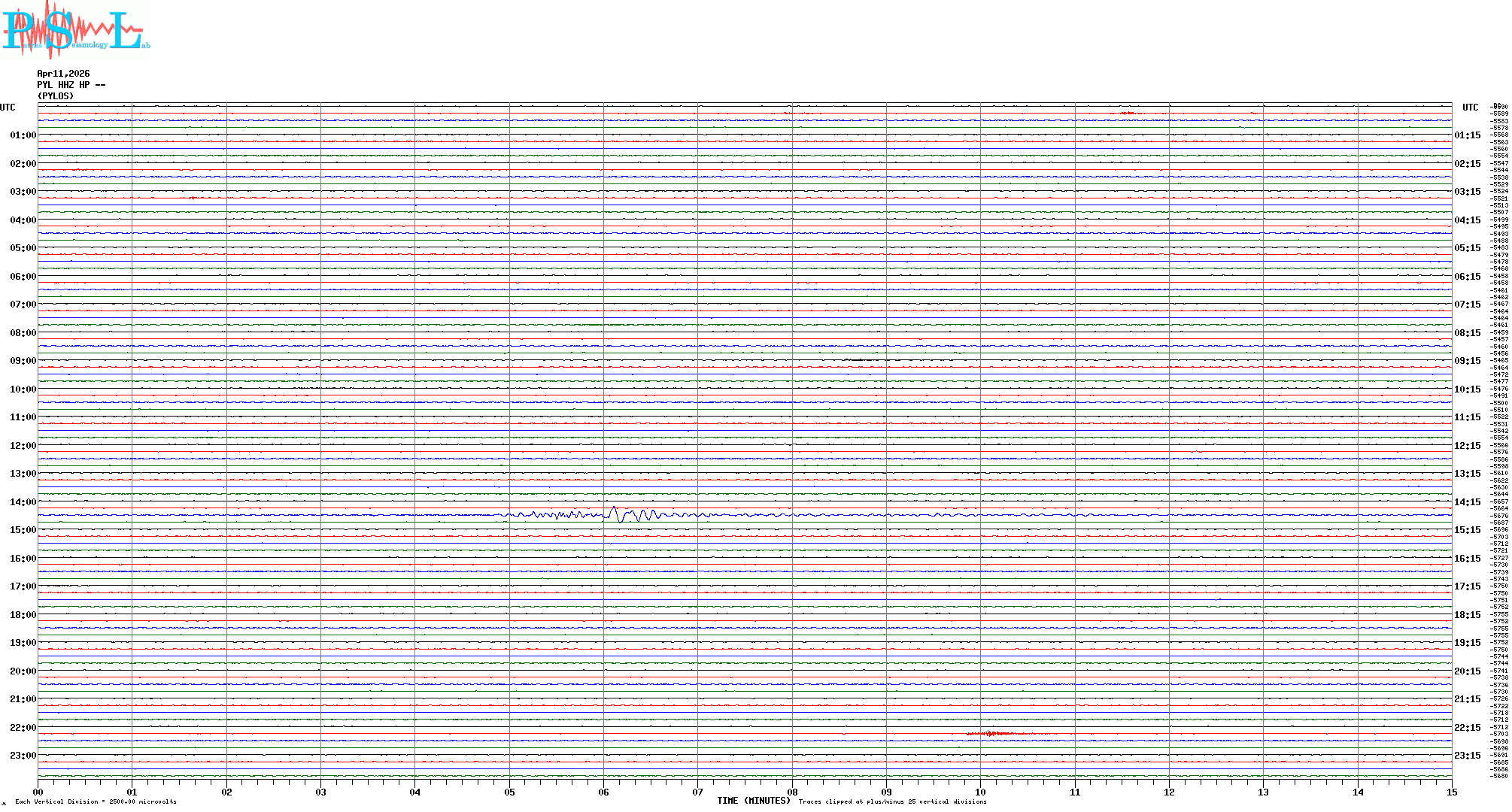Viewport: 1512px width, 812px height.
Task: Click the vertical division microvolts note
Action: [x=96, y=802]
